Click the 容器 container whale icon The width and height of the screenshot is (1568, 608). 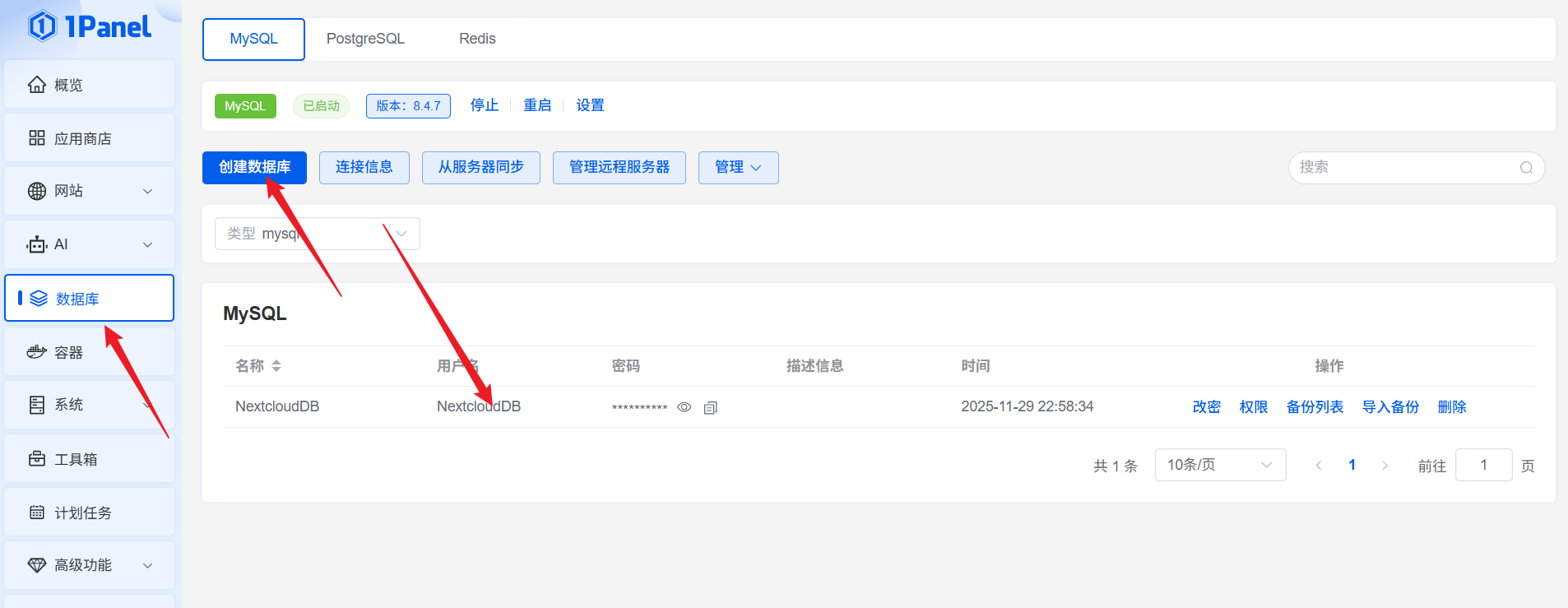pos(37,352)
